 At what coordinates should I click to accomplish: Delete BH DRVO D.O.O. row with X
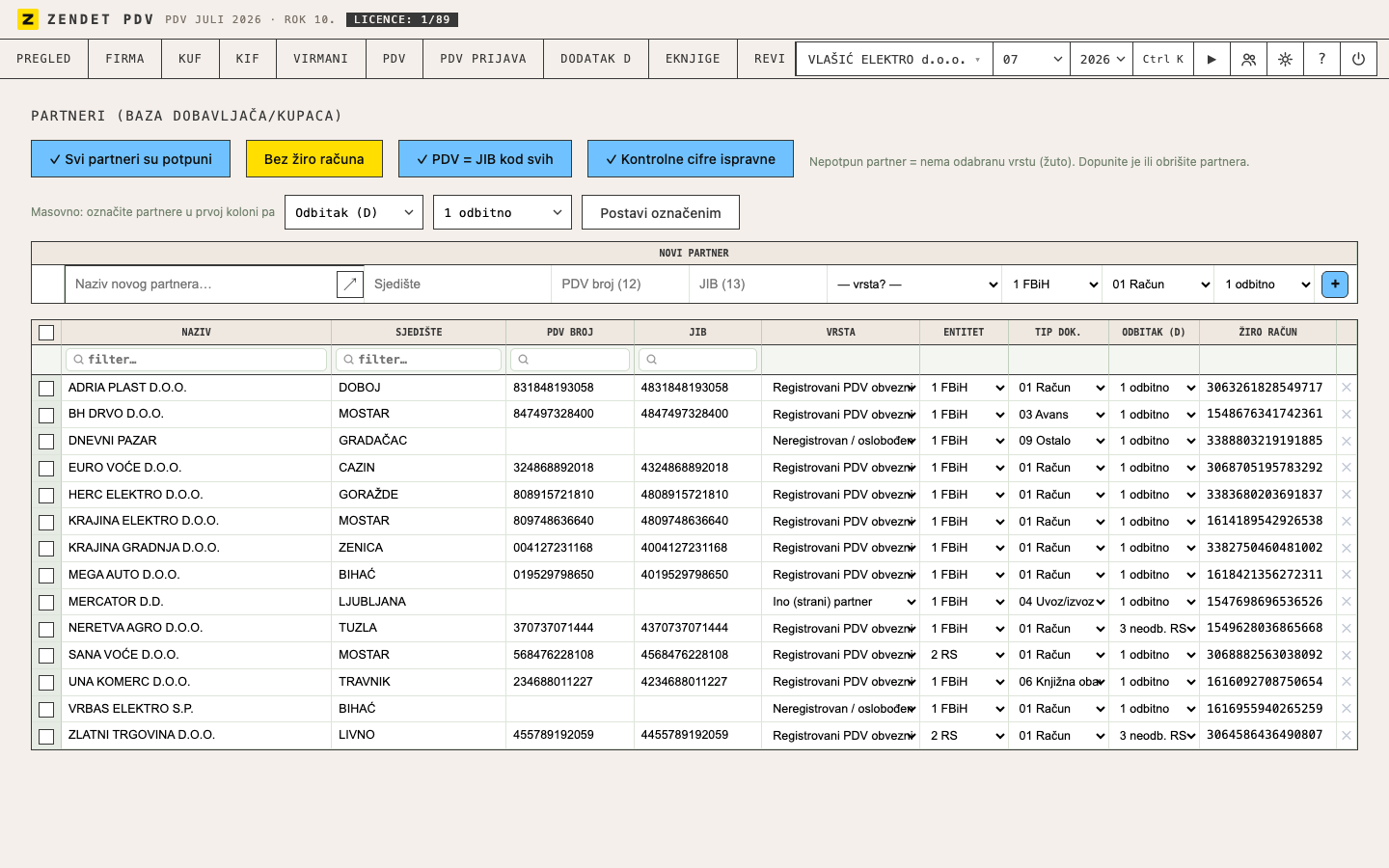(x=1347, y=414)
